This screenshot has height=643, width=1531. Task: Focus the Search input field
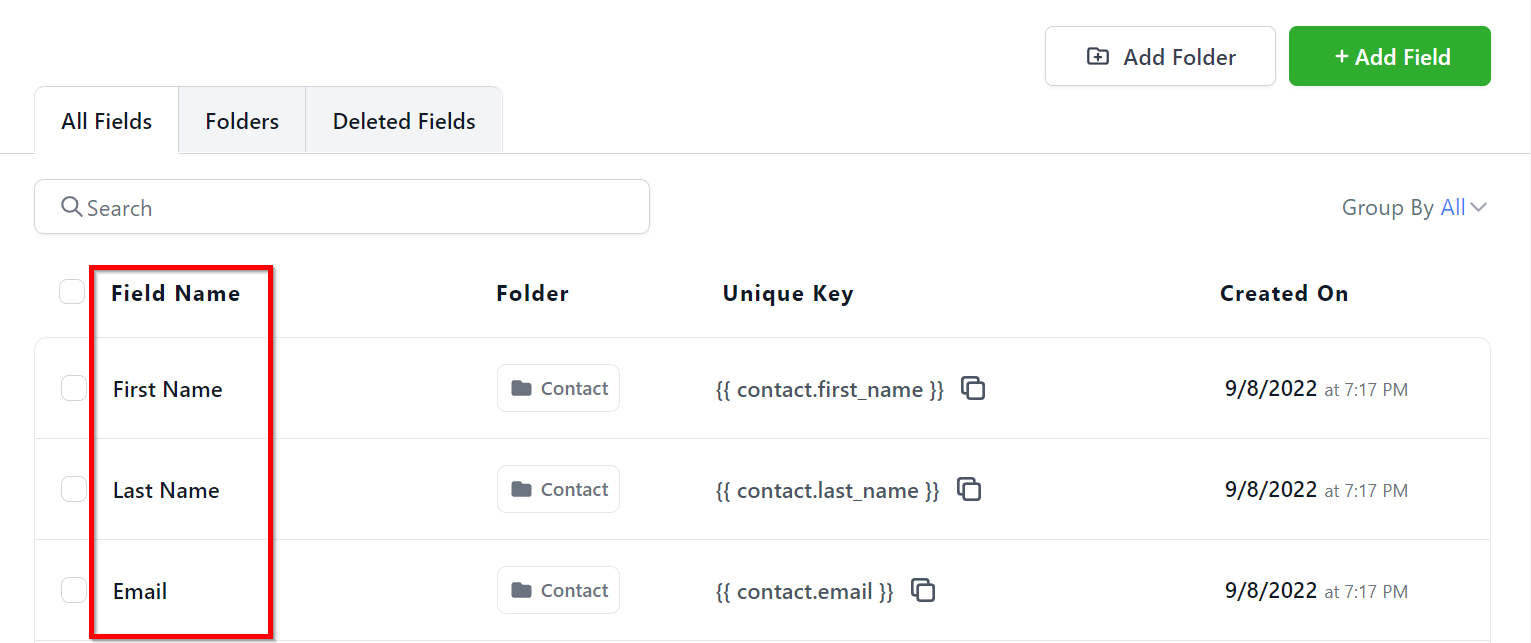coord(360,208)
